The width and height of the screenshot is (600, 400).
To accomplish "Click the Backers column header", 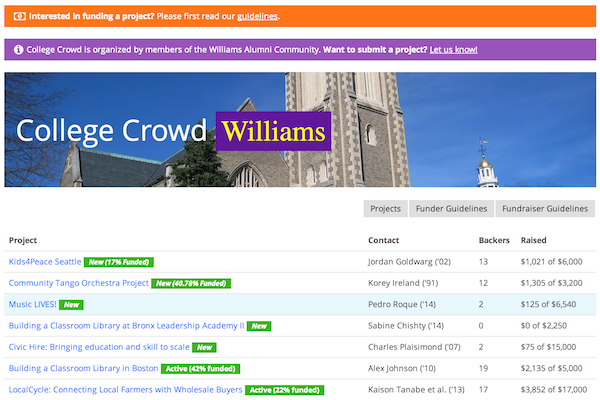I will pos(494,240).
